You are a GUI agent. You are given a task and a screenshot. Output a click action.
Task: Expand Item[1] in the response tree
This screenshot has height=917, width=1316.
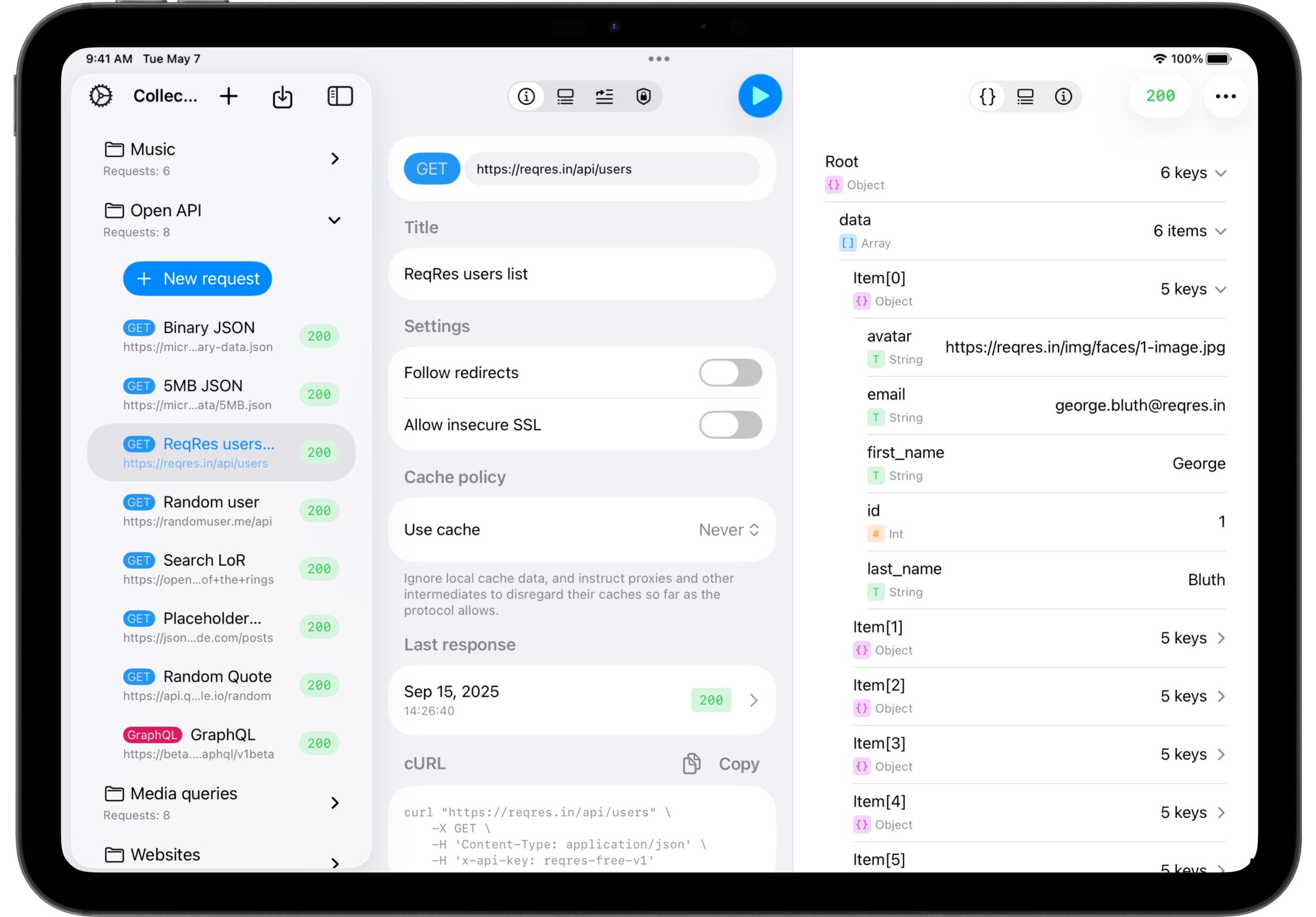[1220, 638]
